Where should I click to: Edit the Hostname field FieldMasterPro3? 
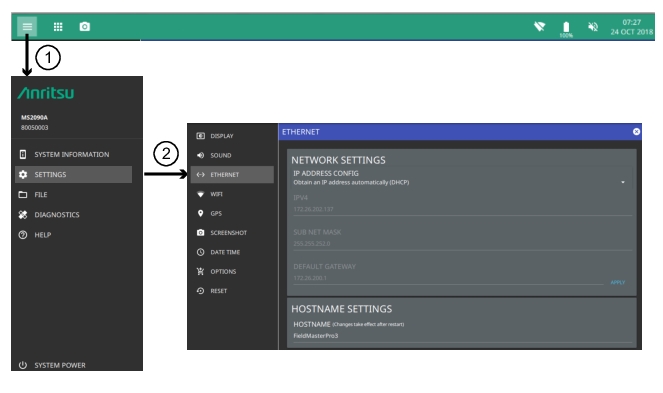coord(463,336)
